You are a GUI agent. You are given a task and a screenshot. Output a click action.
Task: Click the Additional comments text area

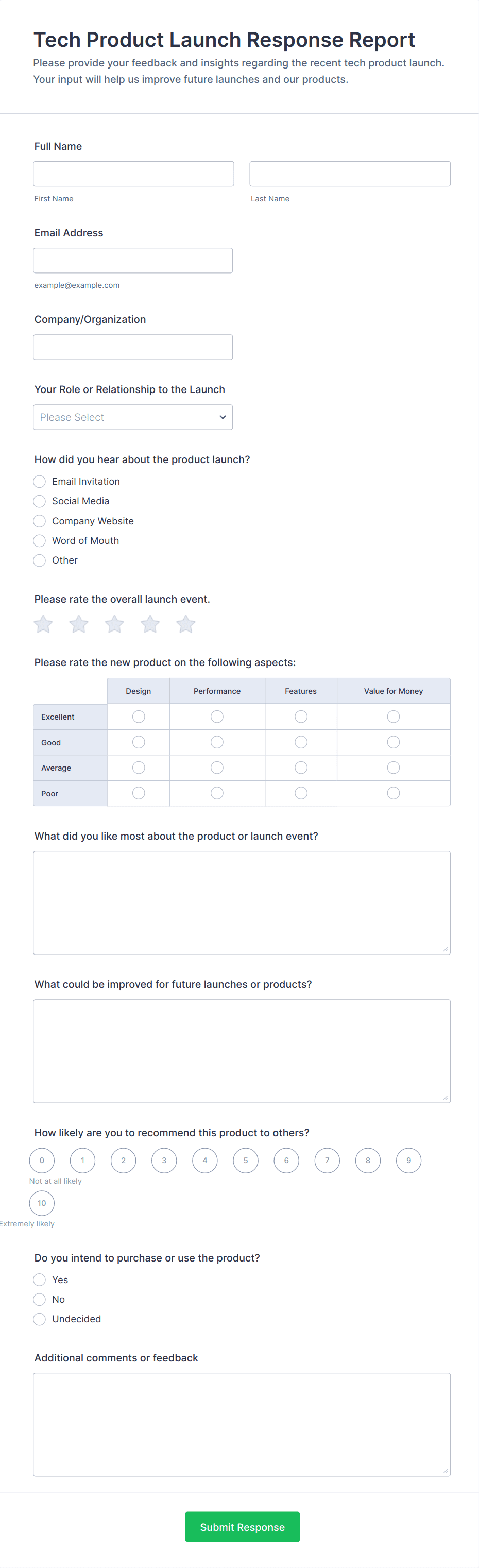point(242,1424)
